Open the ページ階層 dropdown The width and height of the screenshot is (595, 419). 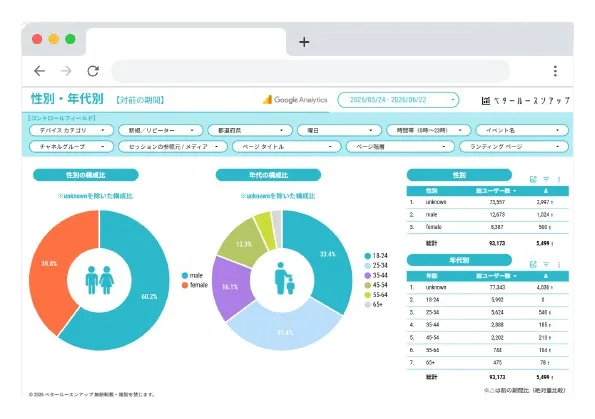(x=400, y=146)
